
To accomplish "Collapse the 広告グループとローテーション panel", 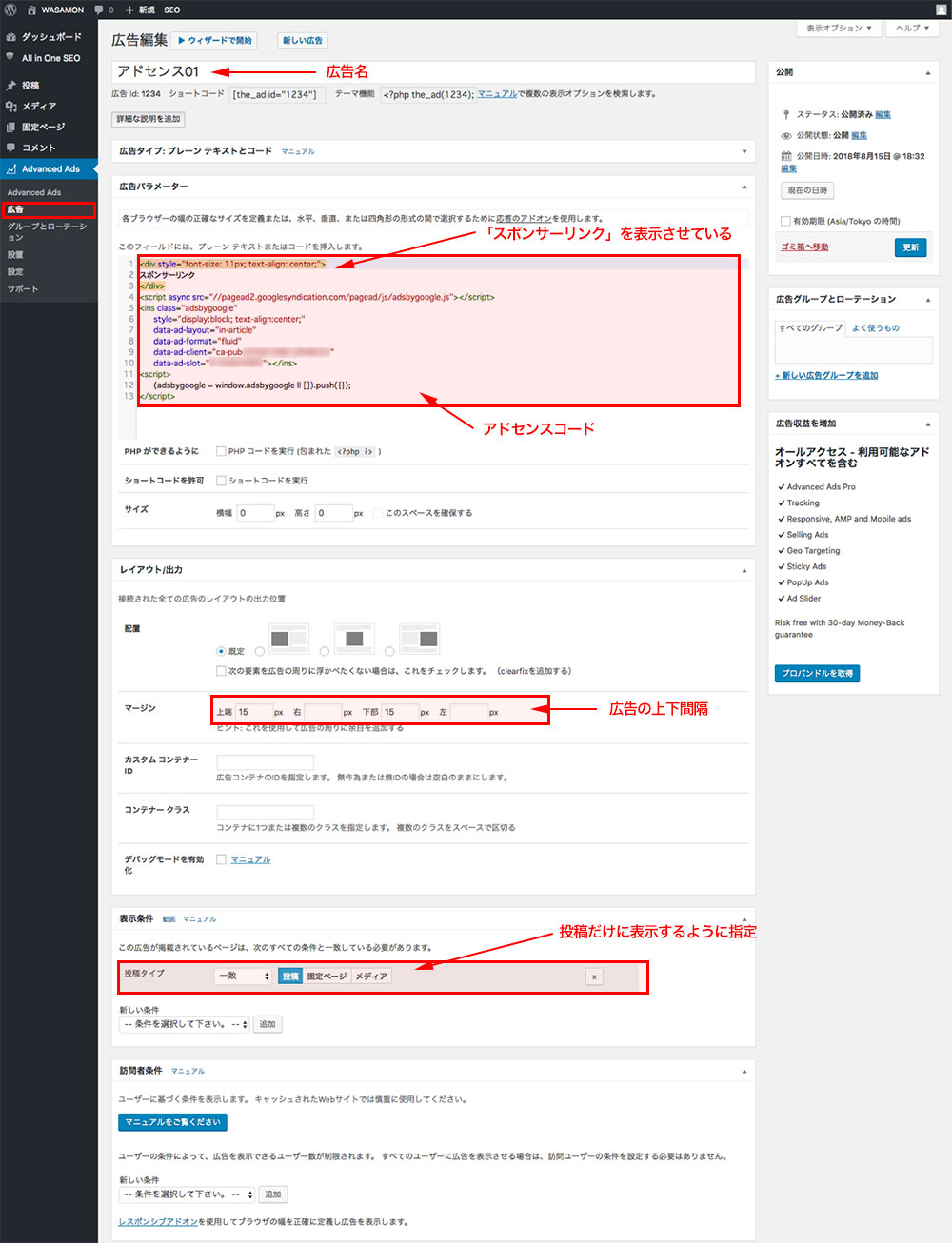I will (x=928, y=300).
